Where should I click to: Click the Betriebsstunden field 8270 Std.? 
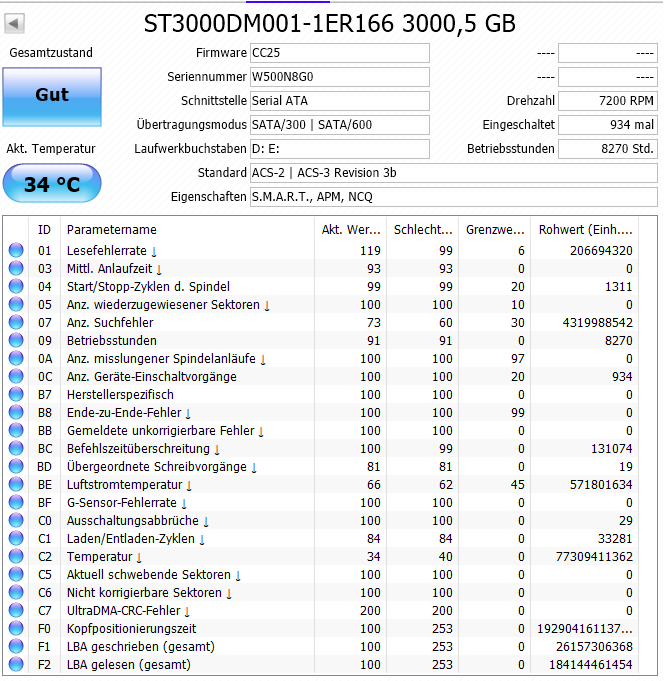coord(608,149)
